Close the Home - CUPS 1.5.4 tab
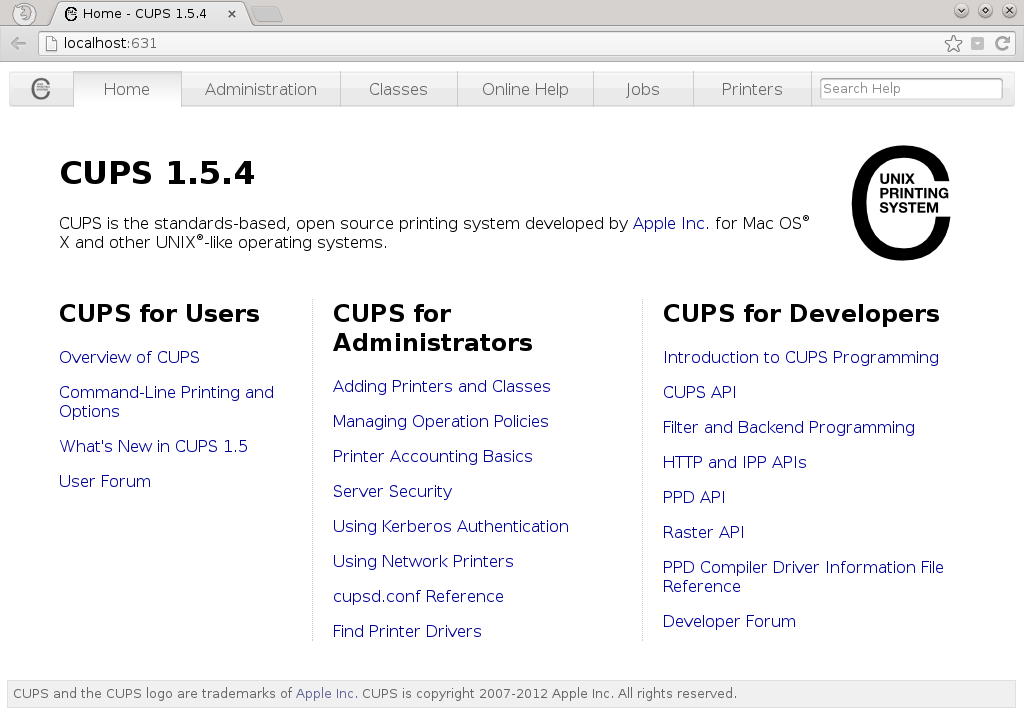Viewport: 1024px width, 716px height. point(231,14)
